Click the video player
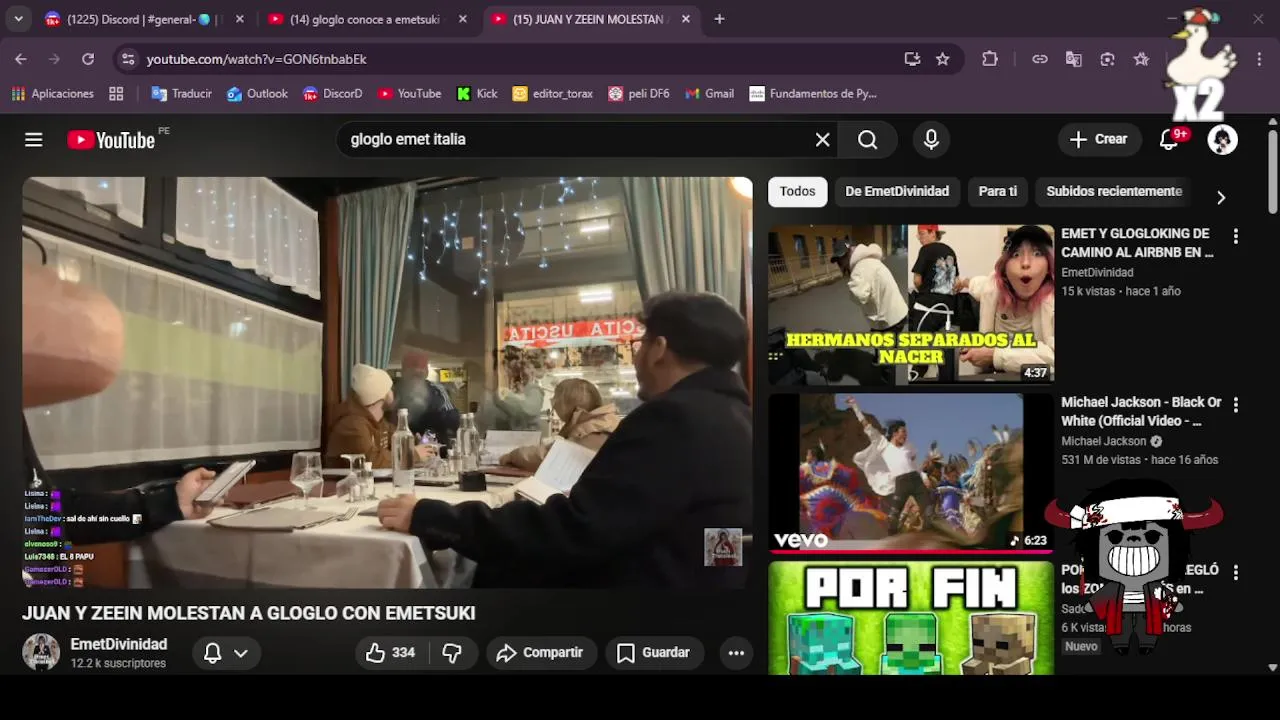 click(x=387, y=383)
